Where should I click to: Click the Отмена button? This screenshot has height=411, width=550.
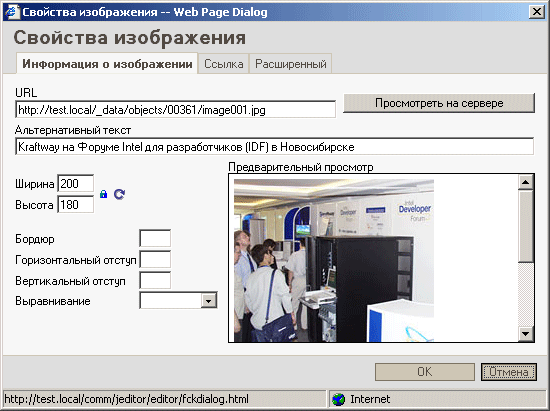tap(509, 372)
